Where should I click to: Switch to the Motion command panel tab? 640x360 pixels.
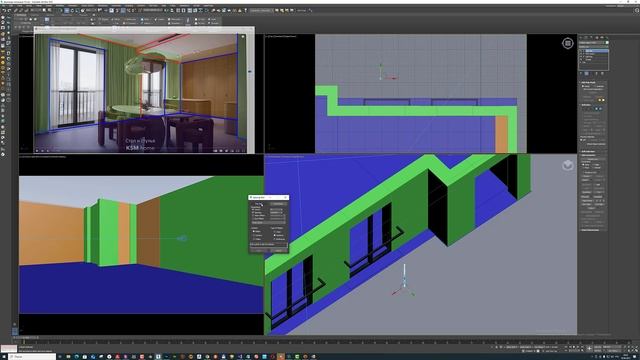[x=597, y=38]
